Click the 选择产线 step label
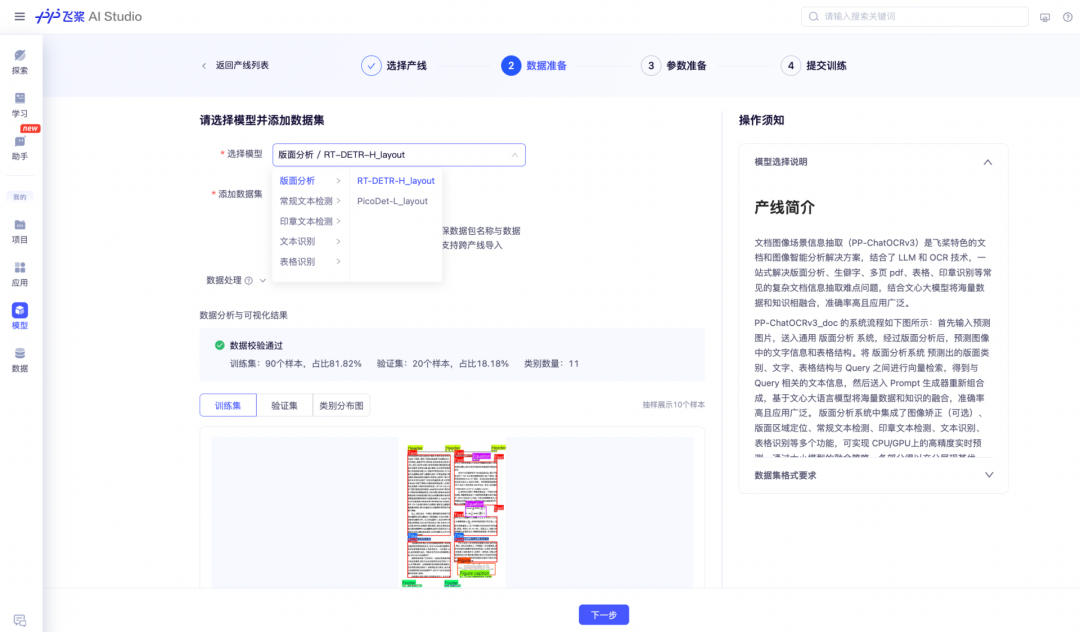The image size is (1080, 632). tap(406, 65)
